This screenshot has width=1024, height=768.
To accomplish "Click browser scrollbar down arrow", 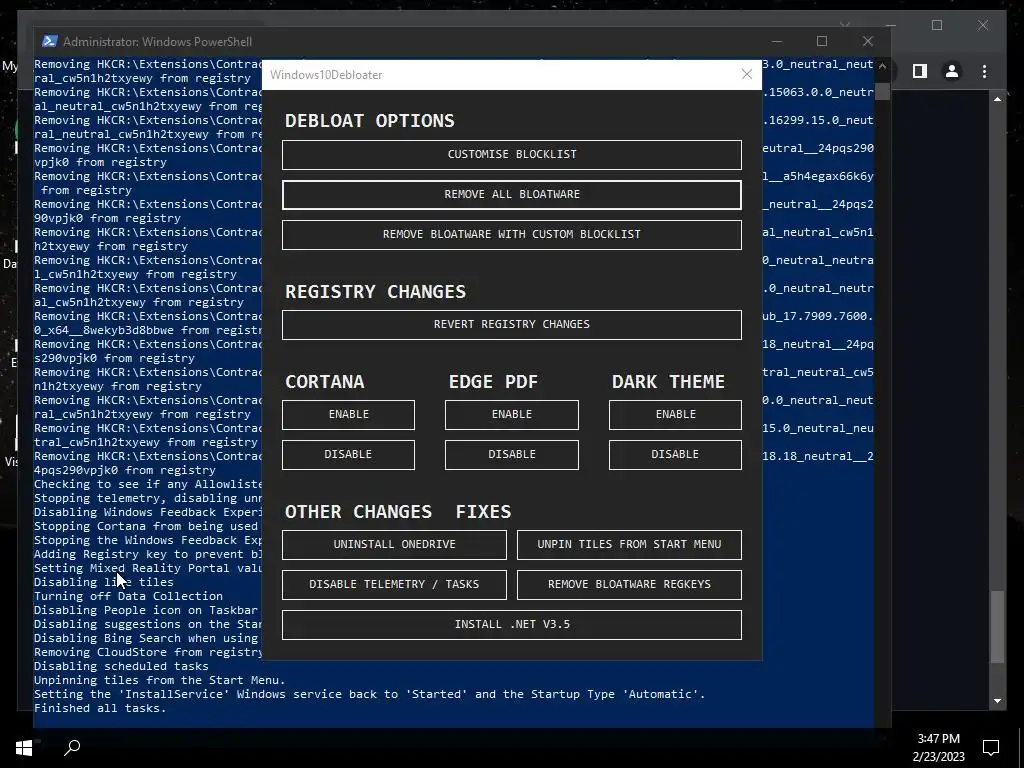I will (x=997, y=701).
